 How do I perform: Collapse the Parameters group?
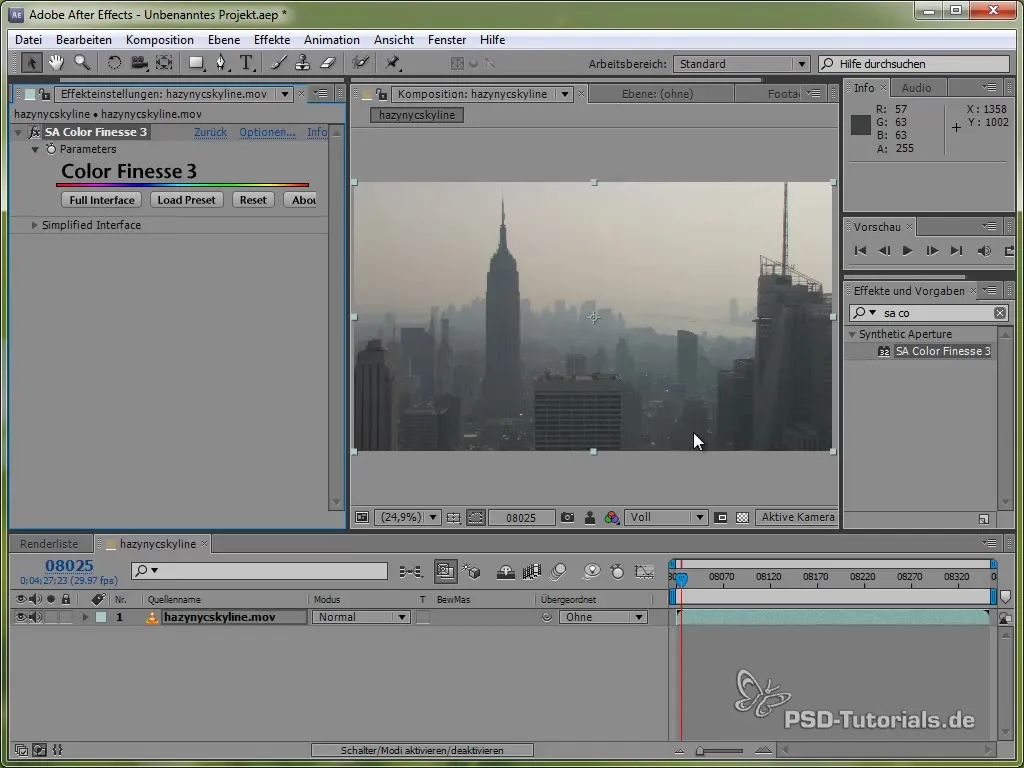pyautogui.click(x=35, y=149)
